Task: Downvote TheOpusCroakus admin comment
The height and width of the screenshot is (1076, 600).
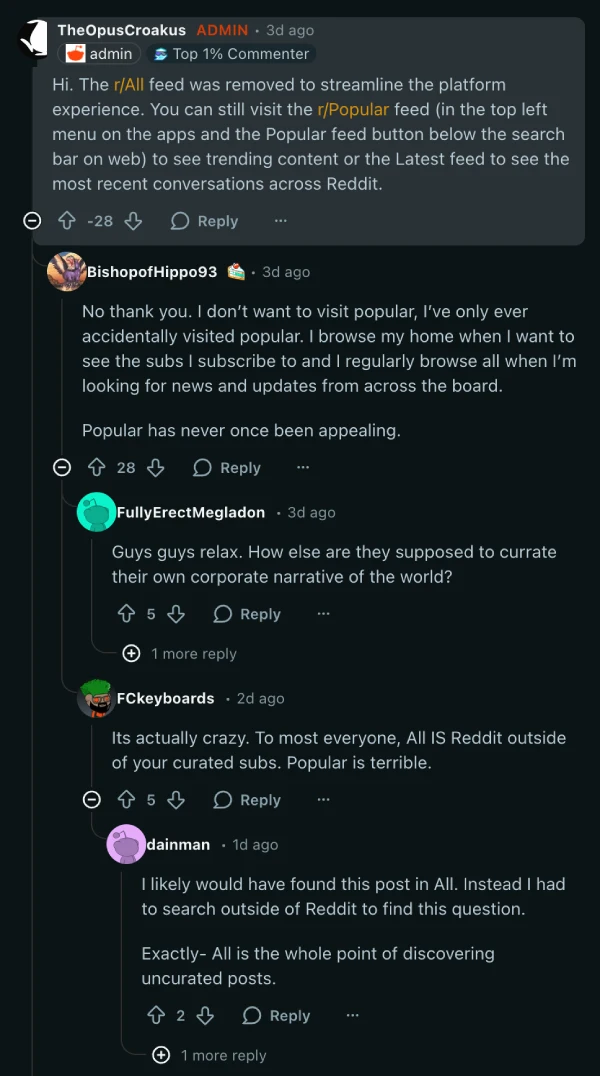Action: click(133, 221)
